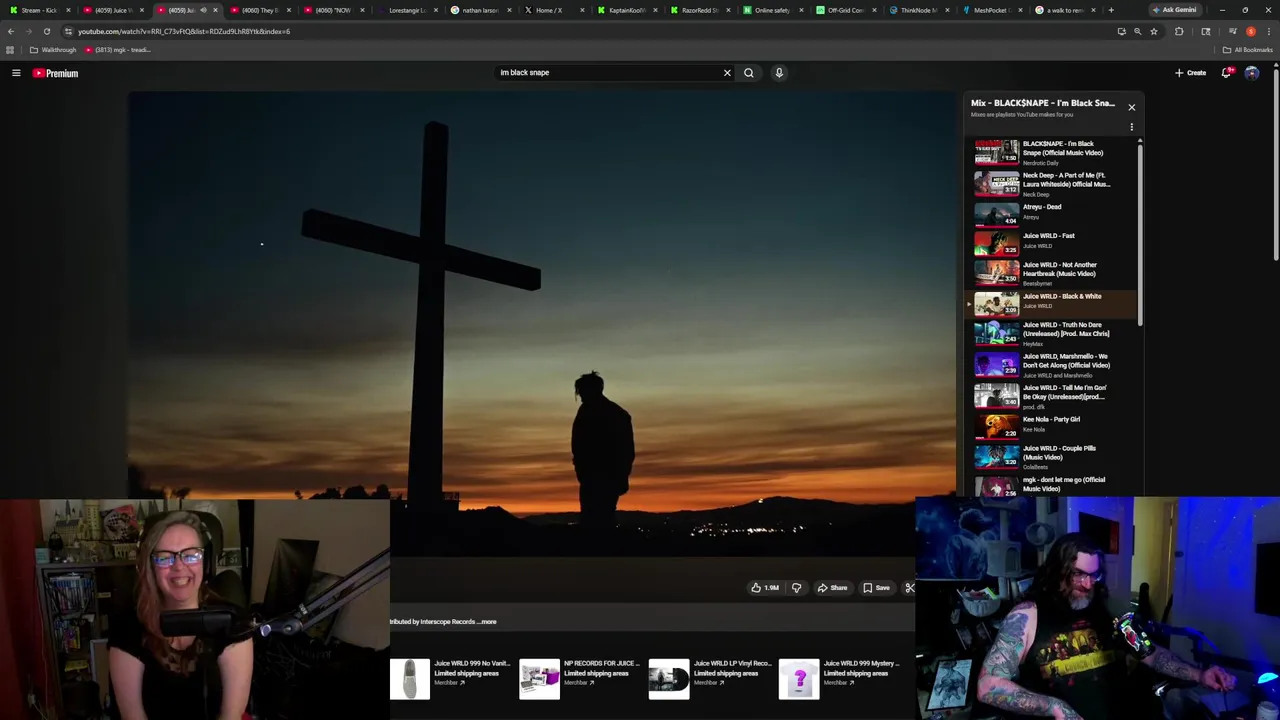
Task: Play 'mgk - dont let me go'
Action: 1052,485
